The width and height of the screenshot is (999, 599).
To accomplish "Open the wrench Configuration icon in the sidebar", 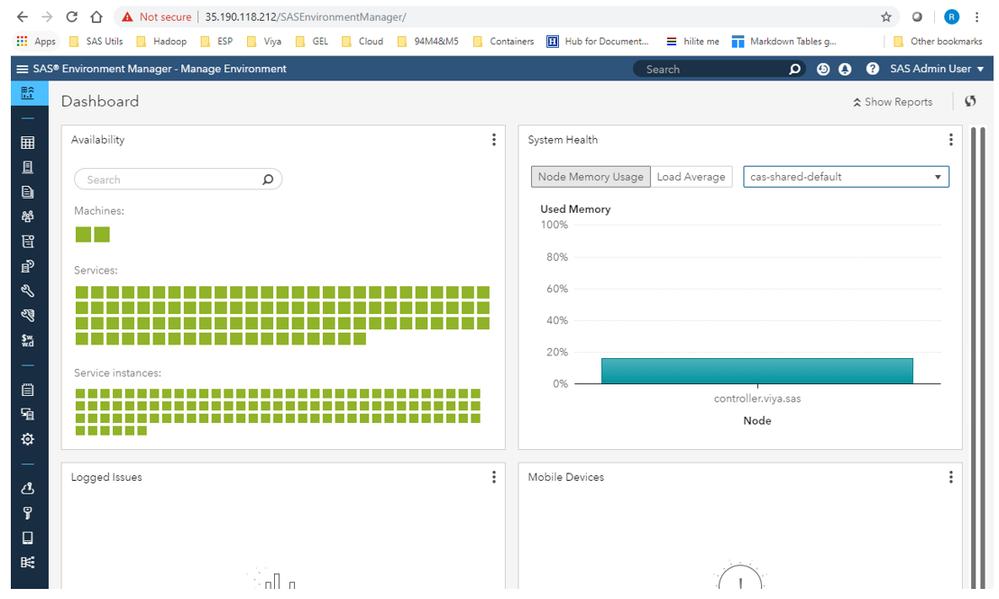I will tap(28, 291).
